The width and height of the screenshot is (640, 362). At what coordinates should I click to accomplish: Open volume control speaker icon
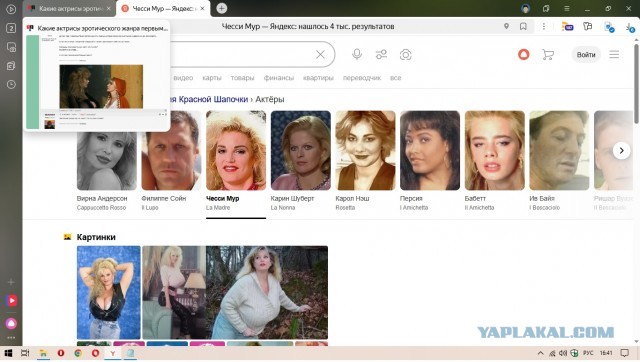pyautogui.click(x=563, y=353)
